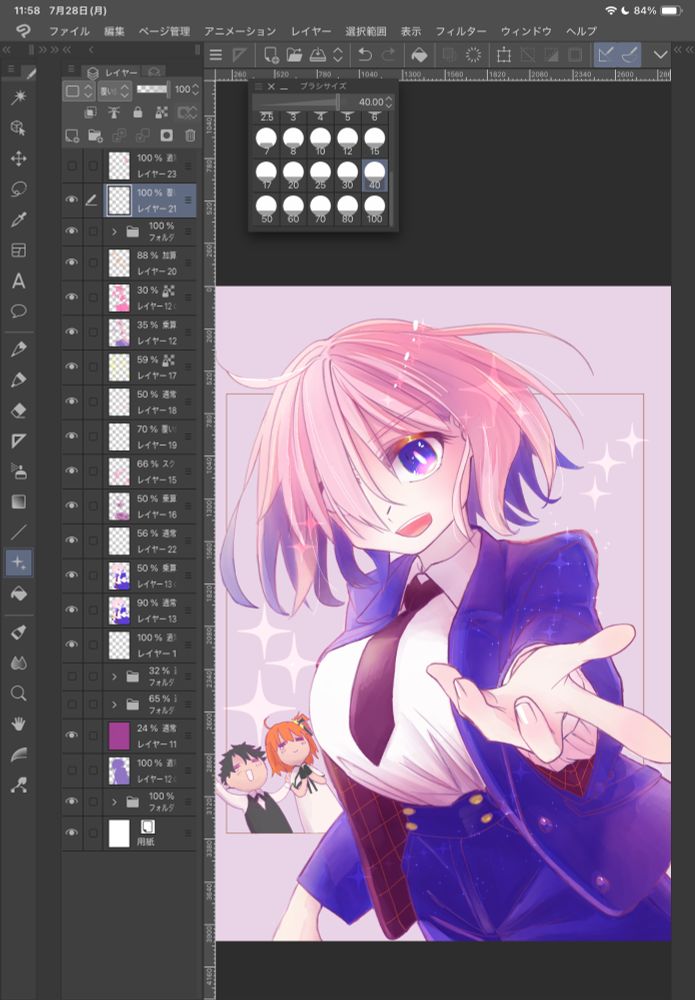Open the ファイル menu
695x1000 pixels.
[70, 31]
